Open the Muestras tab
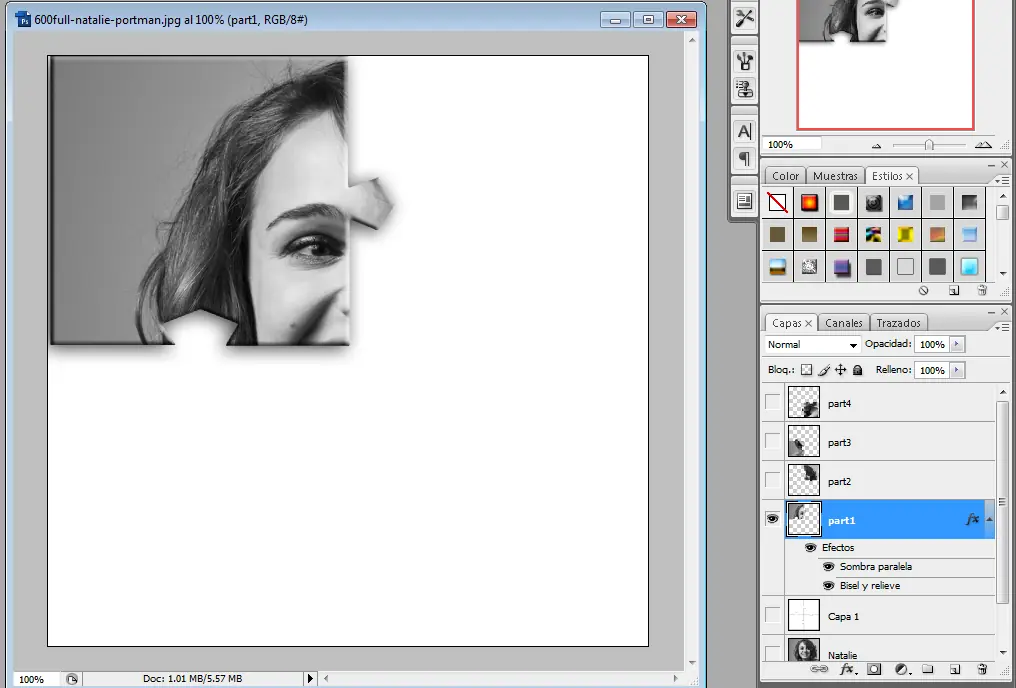 [x=834, y=175]
